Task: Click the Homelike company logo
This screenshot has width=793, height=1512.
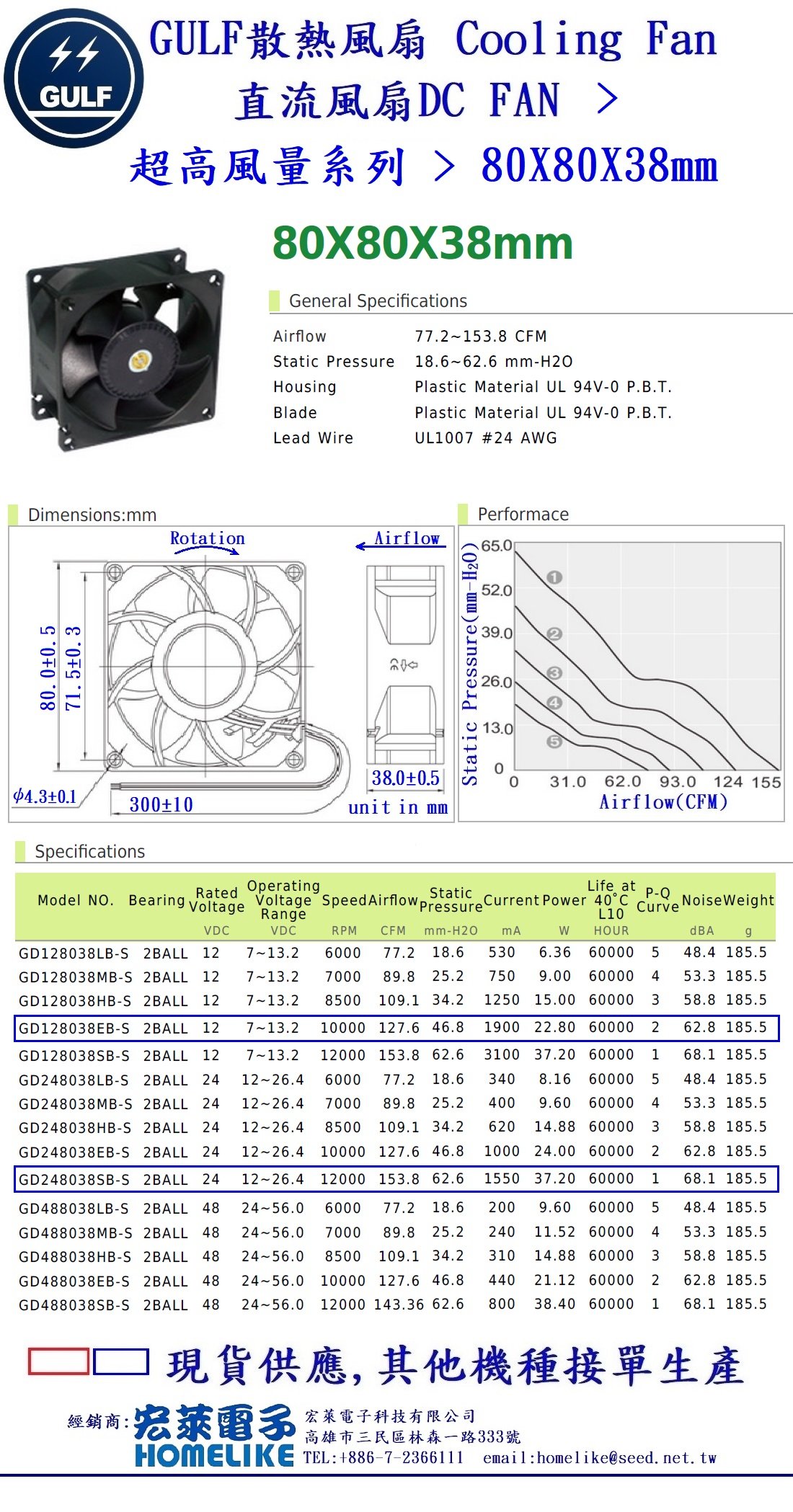Action: [x=214, y=1435]
